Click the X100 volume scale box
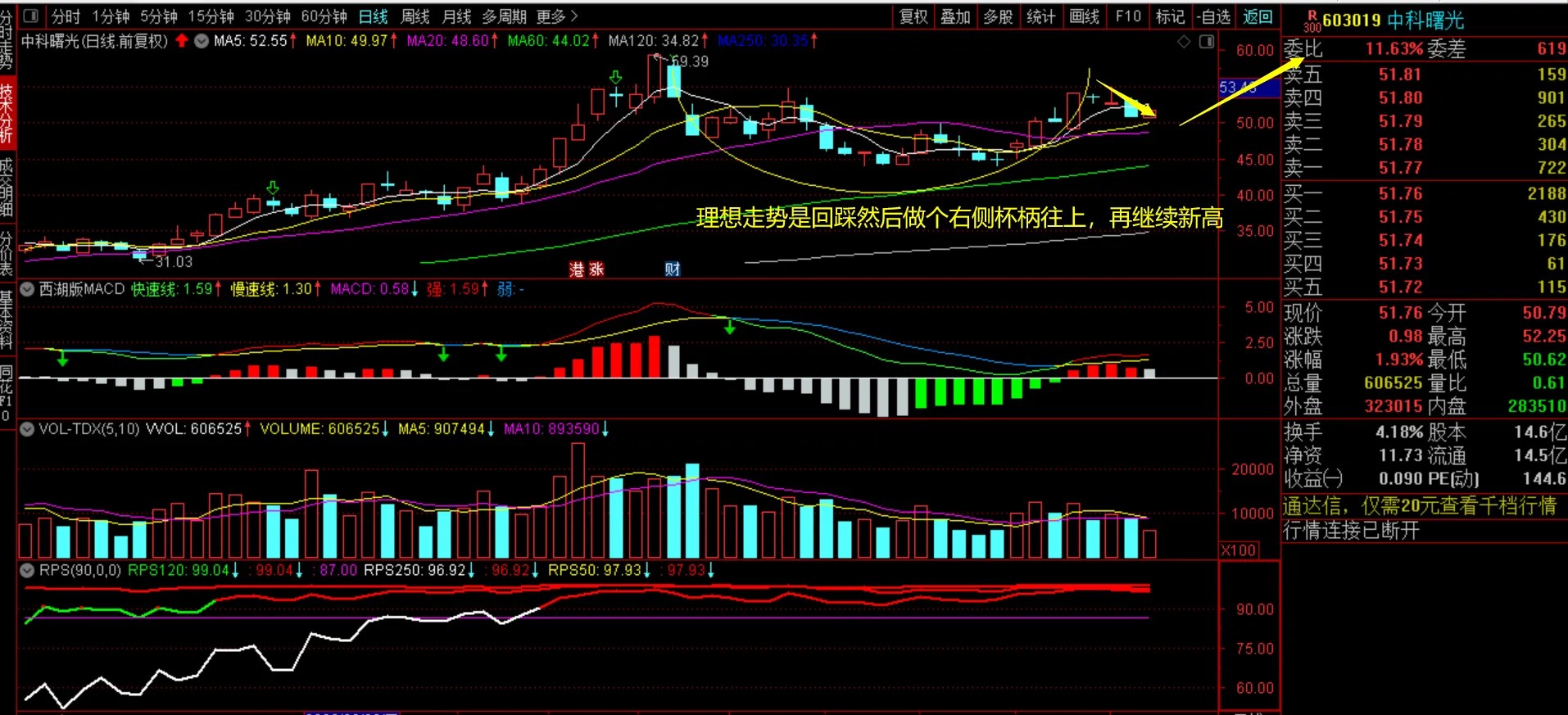1568x715 pixels. pyautogui.click(x=1239, y=550)
